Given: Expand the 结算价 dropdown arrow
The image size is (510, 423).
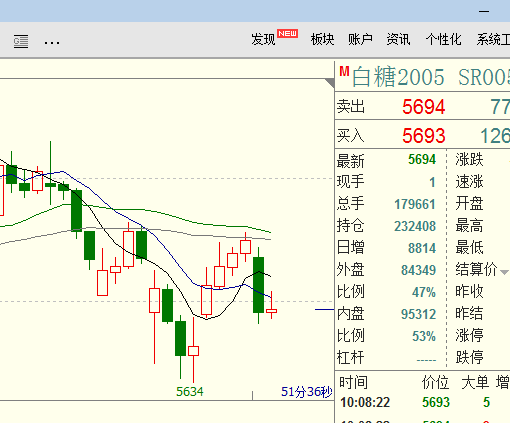Looking at the screenshot, I should (x=504, y=272).
